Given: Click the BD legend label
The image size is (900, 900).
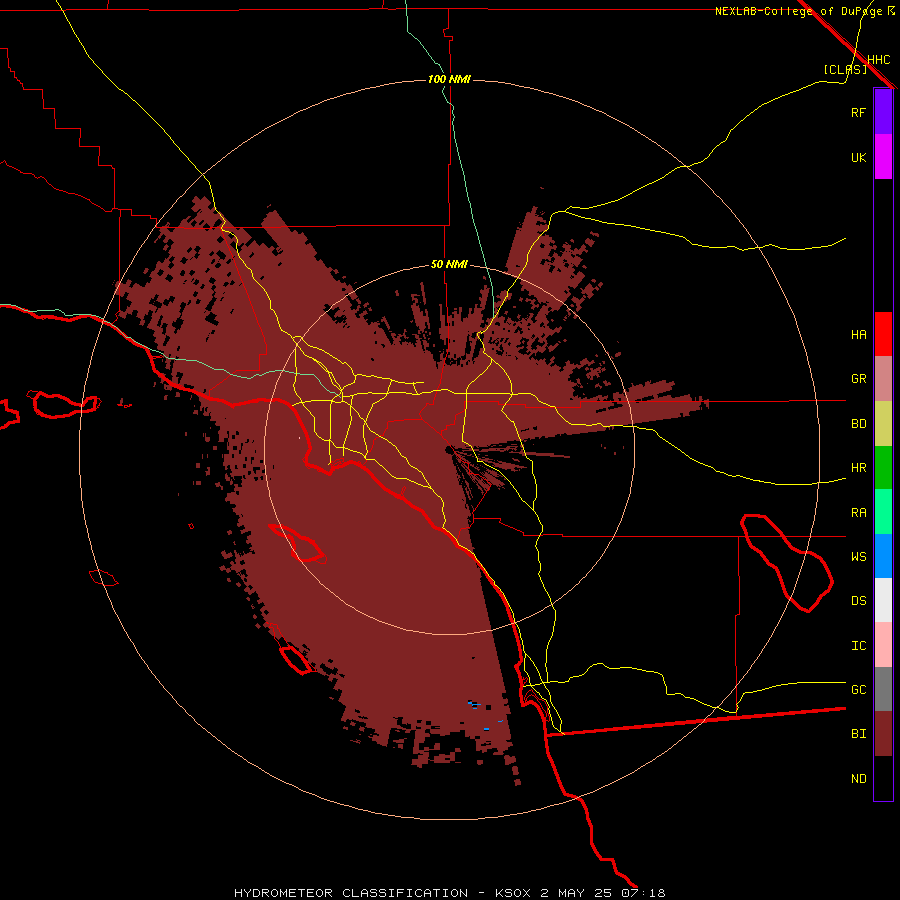Looking at the screenshot, I should (x=858, y=424).
